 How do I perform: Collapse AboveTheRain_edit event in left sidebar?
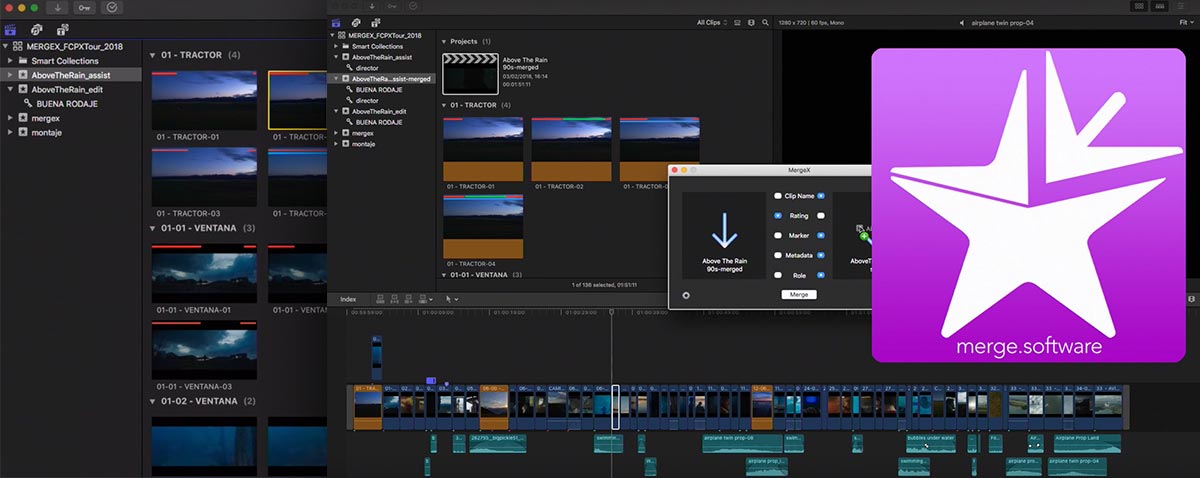pyautogui.click(x=10, y=89)
